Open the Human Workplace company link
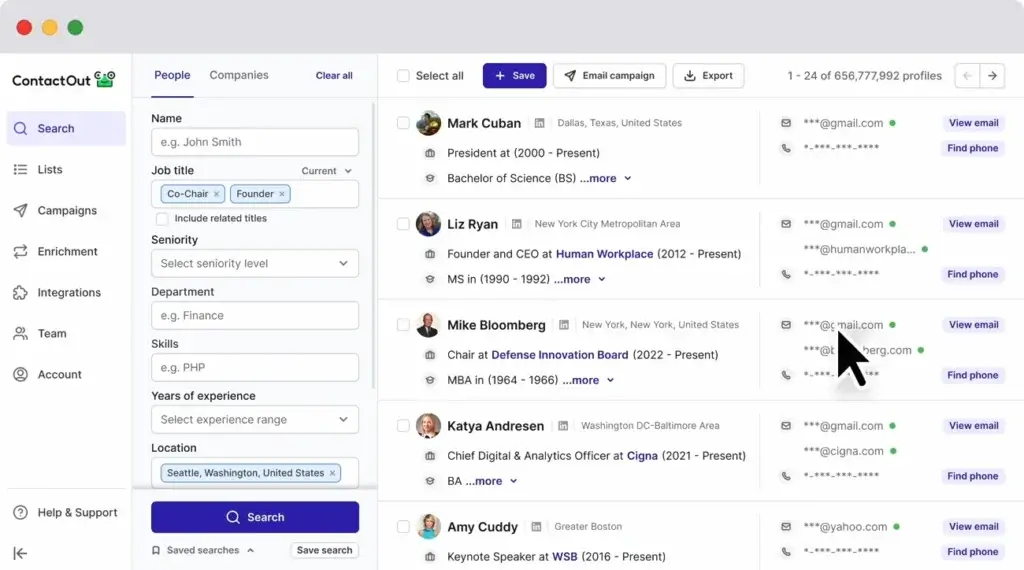Image resolution: width=1024 pixels, height=570 pixels. click(604, 254)
